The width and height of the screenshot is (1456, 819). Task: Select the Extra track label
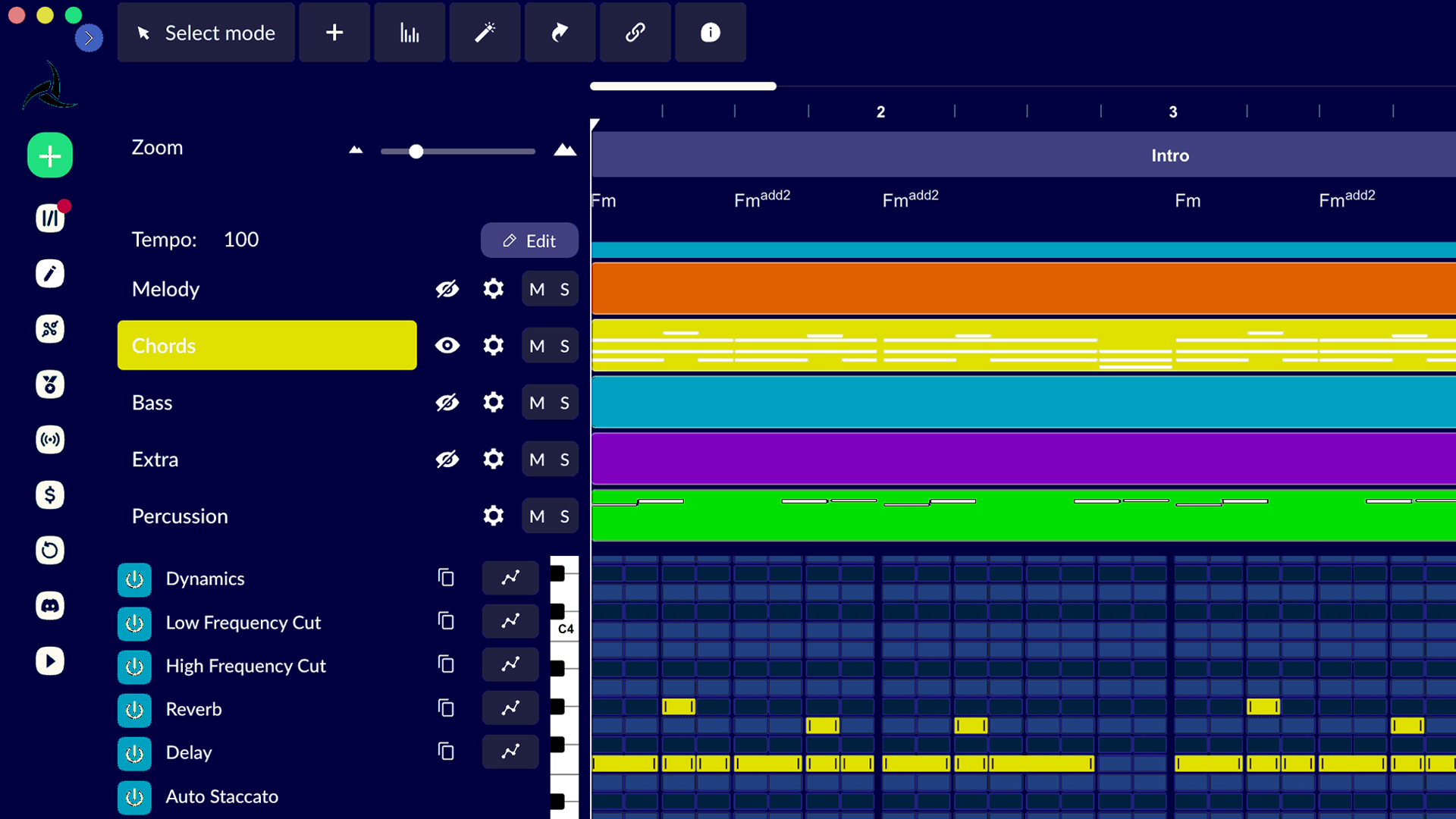click(x=155, y=460)
